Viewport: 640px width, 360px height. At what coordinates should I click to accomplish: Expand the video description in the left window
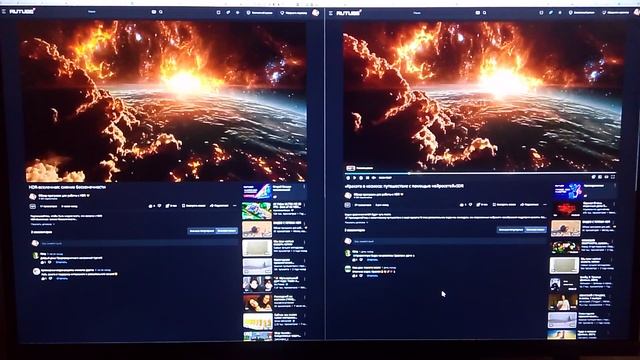point(42,224)
